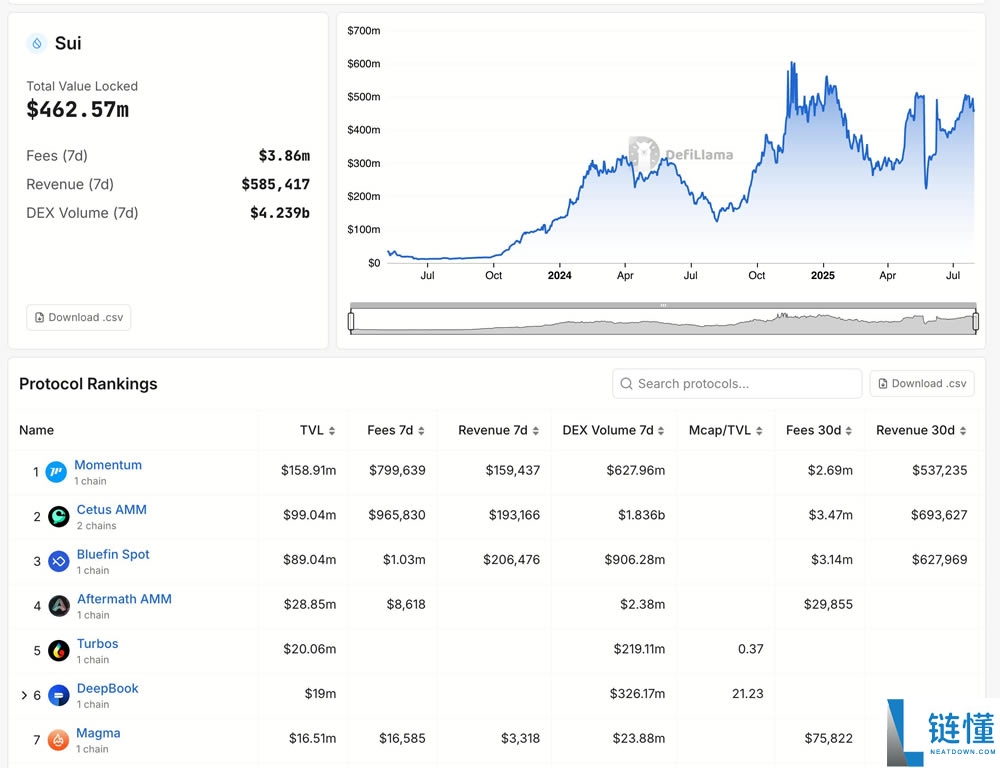
Task: Click left handle of chart range slider
Action: 351,321
